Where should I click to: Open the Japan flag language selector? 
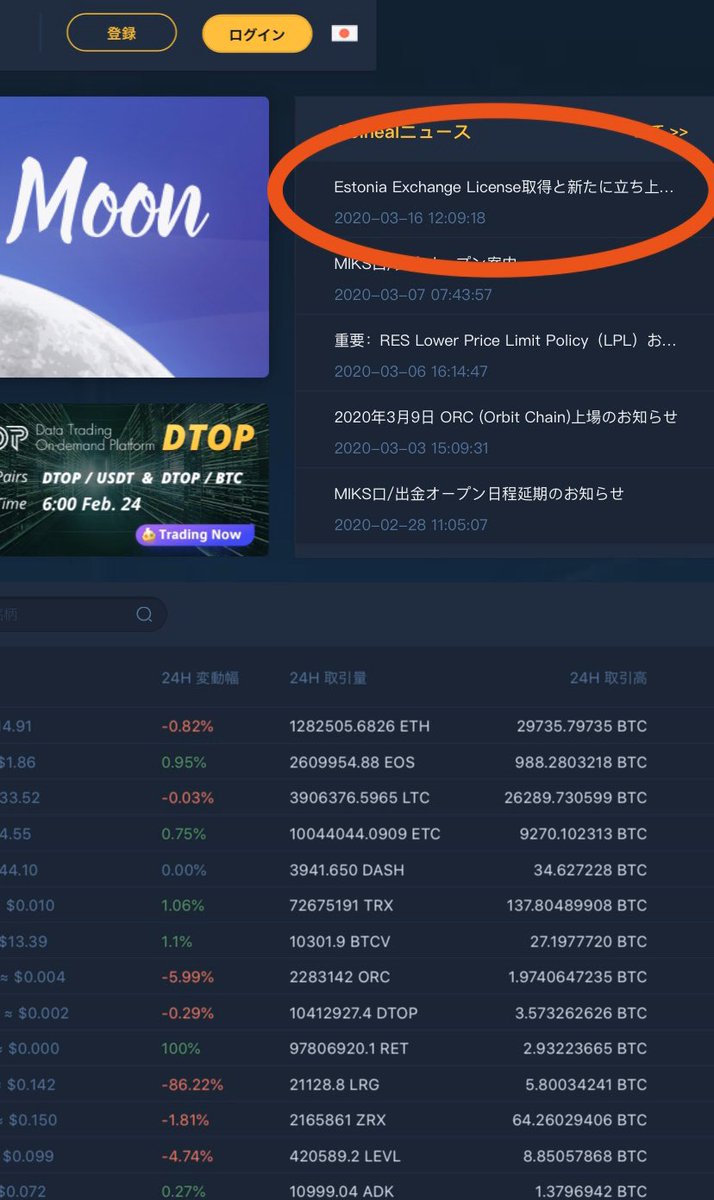[x=344, y=33]
